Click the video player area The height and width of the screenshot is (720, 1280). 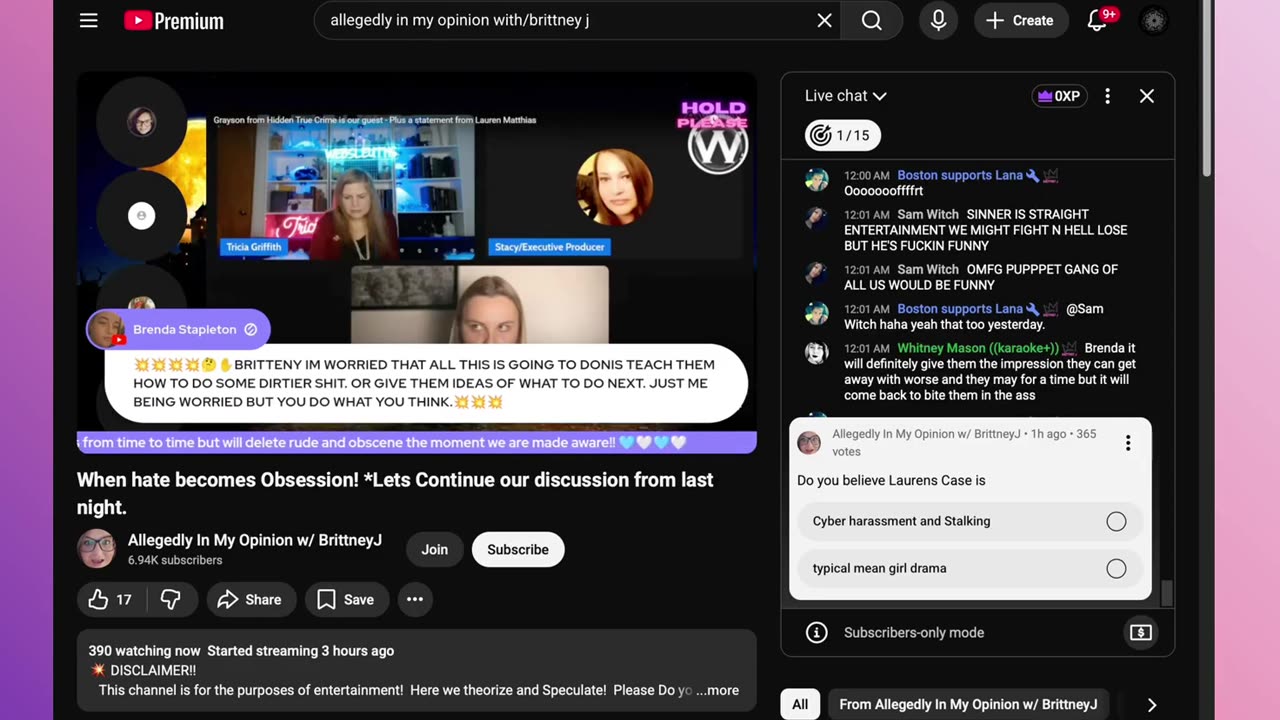[417, 262]
